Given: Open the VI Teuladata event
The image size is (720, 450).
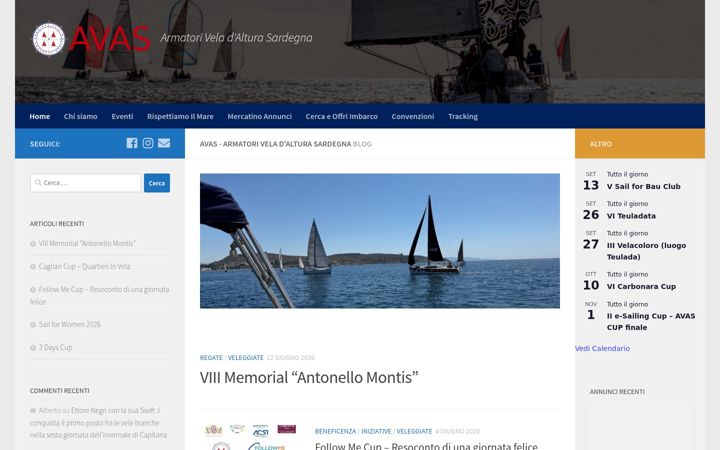Looking at the screenshot, I should coord(631,216).
